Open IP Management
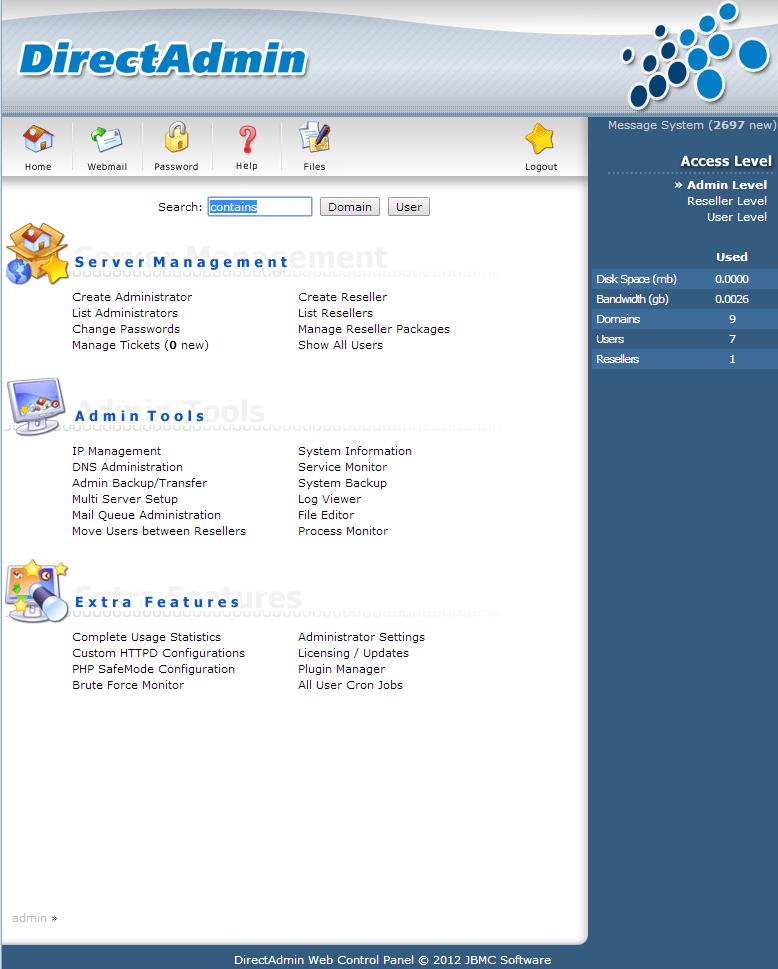Viewport: 778px width, 969px height. pyautogui.click(x=117, y=451)
